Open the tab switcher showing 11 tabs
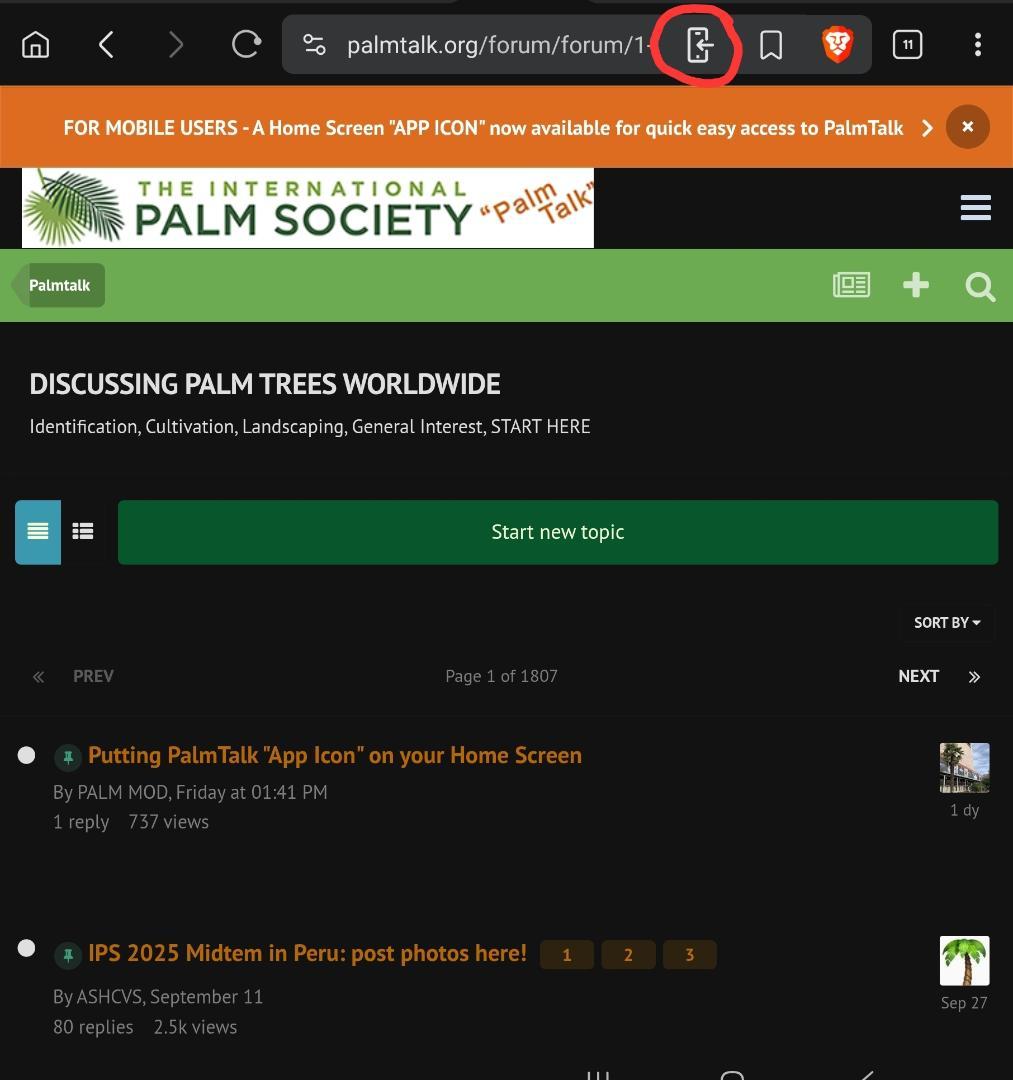 click(x=907, y=45)
